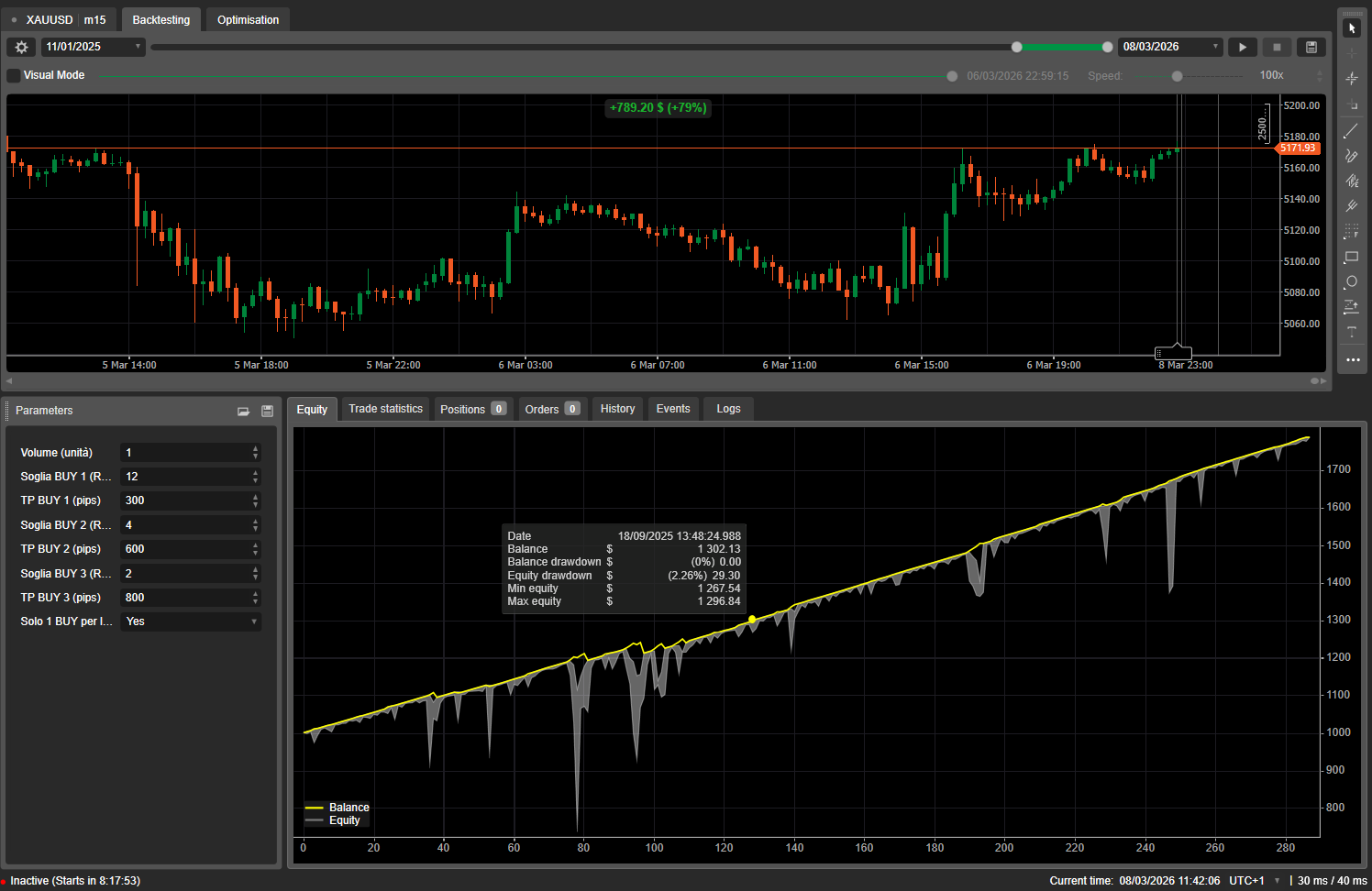Pick the freehand drawing pen tool
The width and height of the screenshot is (1372, 891).
click(x=1352, y=156)
